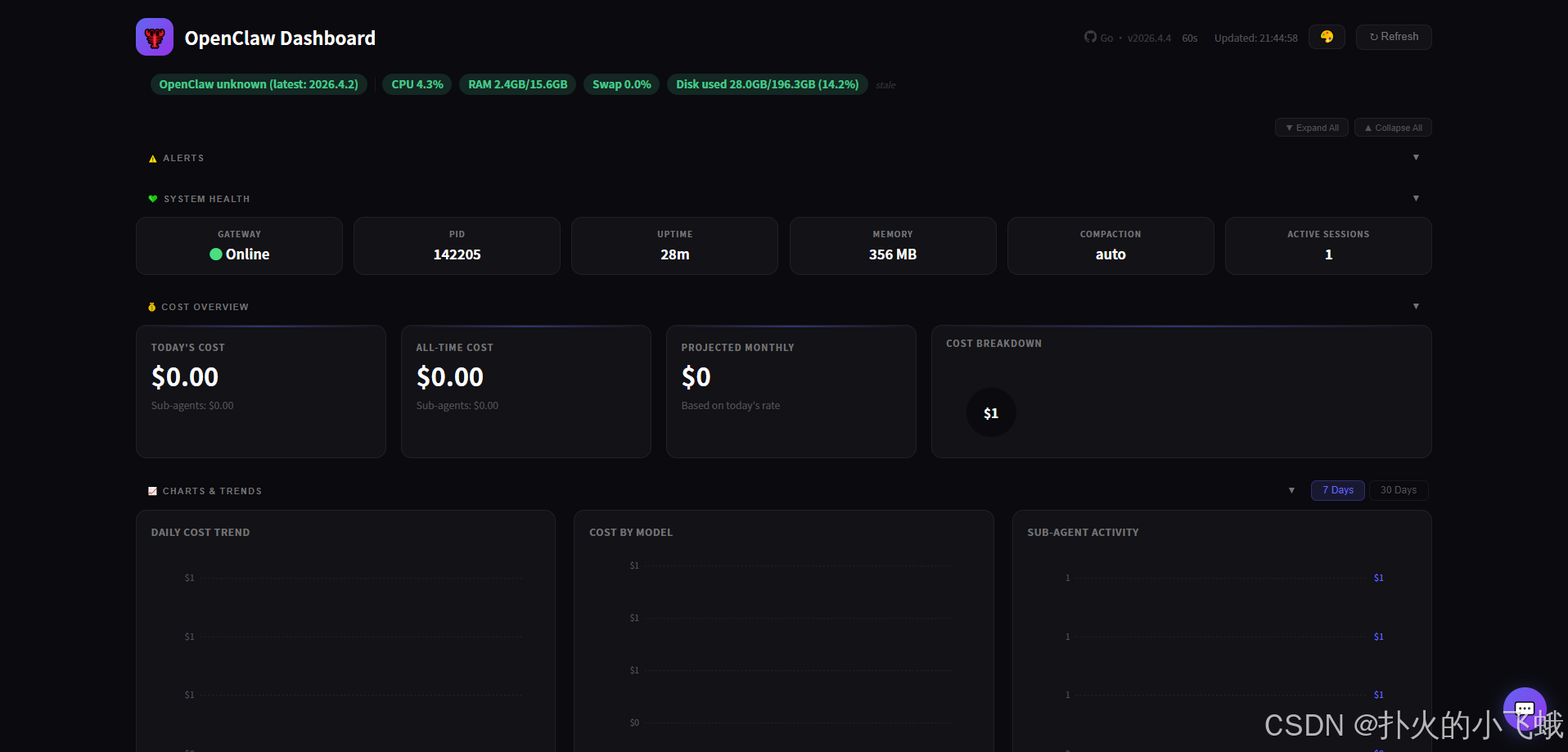The width and height of the screenshot is (1568, 752).
Task: Toggle the theme palette icon button
Action: click(x=1327, y=37)
